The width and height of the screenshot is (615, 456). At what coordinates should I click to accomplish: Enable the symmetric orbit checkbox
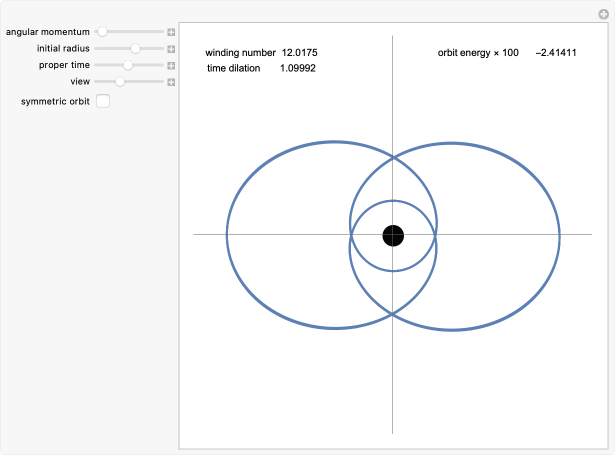[x=103, y=101]
